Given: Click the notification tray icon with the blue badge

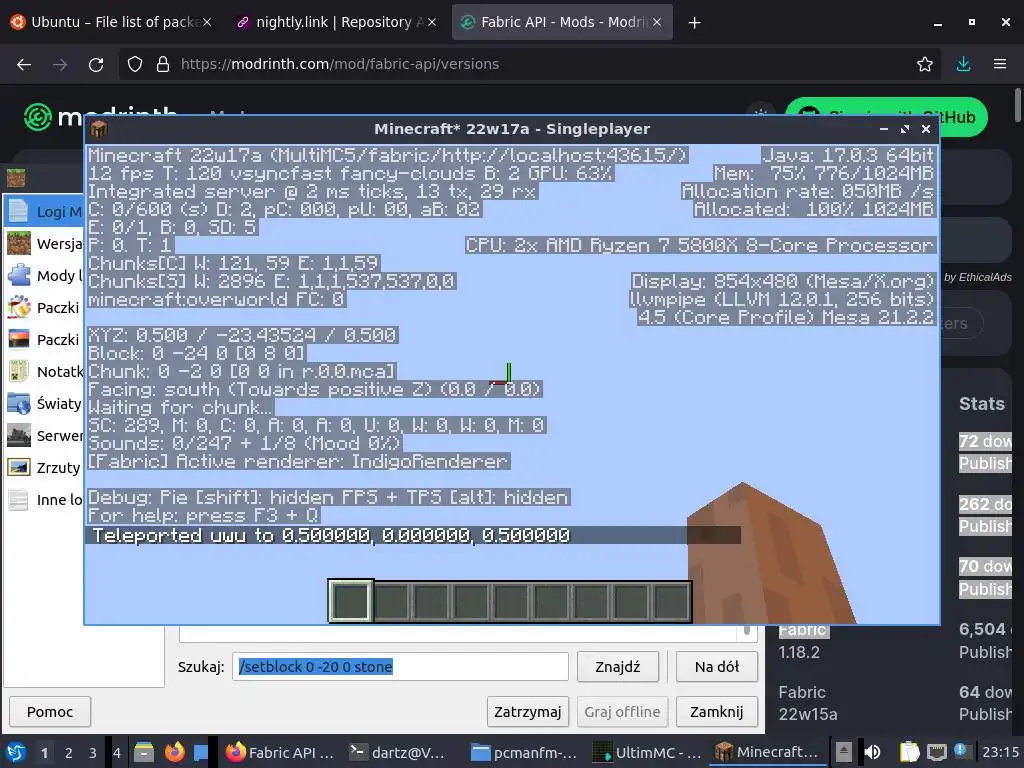Looking at the screenshot, I should pyautogui.click(x=961, y=751).
